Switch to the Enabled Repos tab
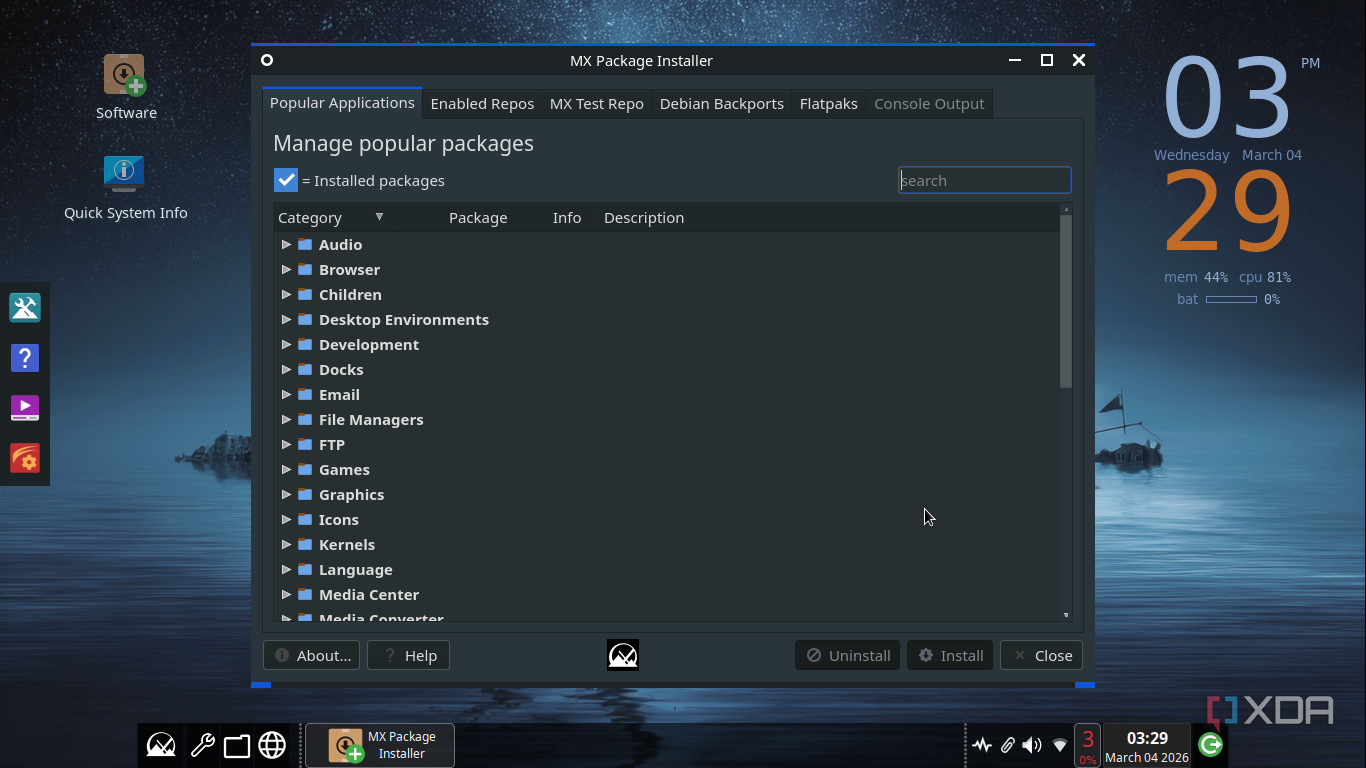The image size is (1366, 768). [x=482, y=104]
